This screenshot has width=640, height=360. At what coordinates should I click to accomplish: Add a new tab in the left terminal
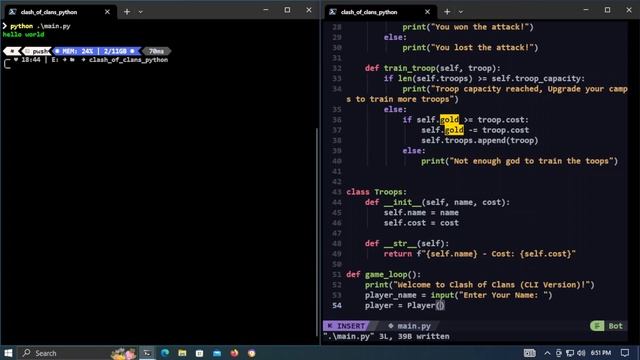tap(127, 12)
